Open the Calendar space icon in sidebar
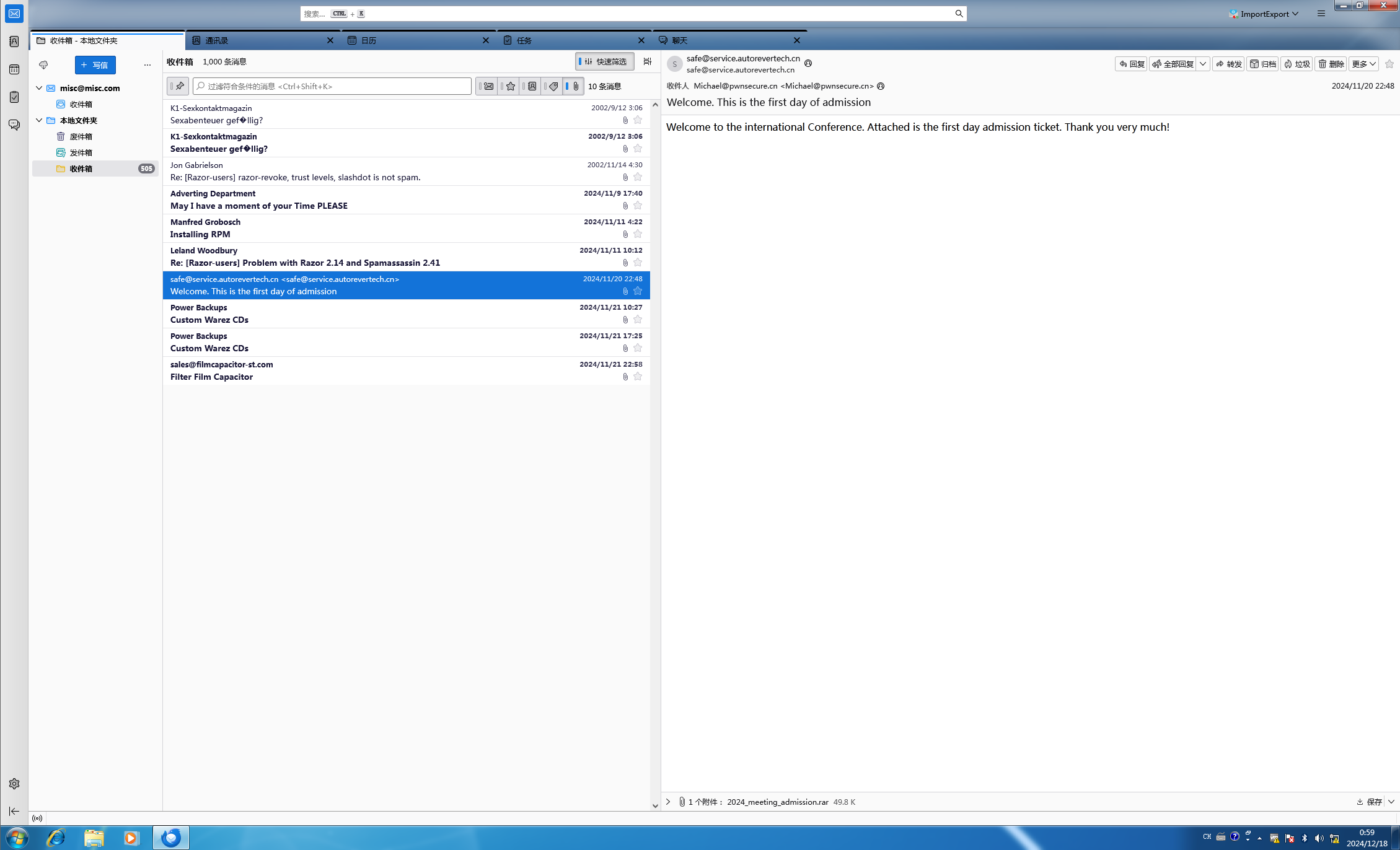1400x850 pixels. coord(14,69)
